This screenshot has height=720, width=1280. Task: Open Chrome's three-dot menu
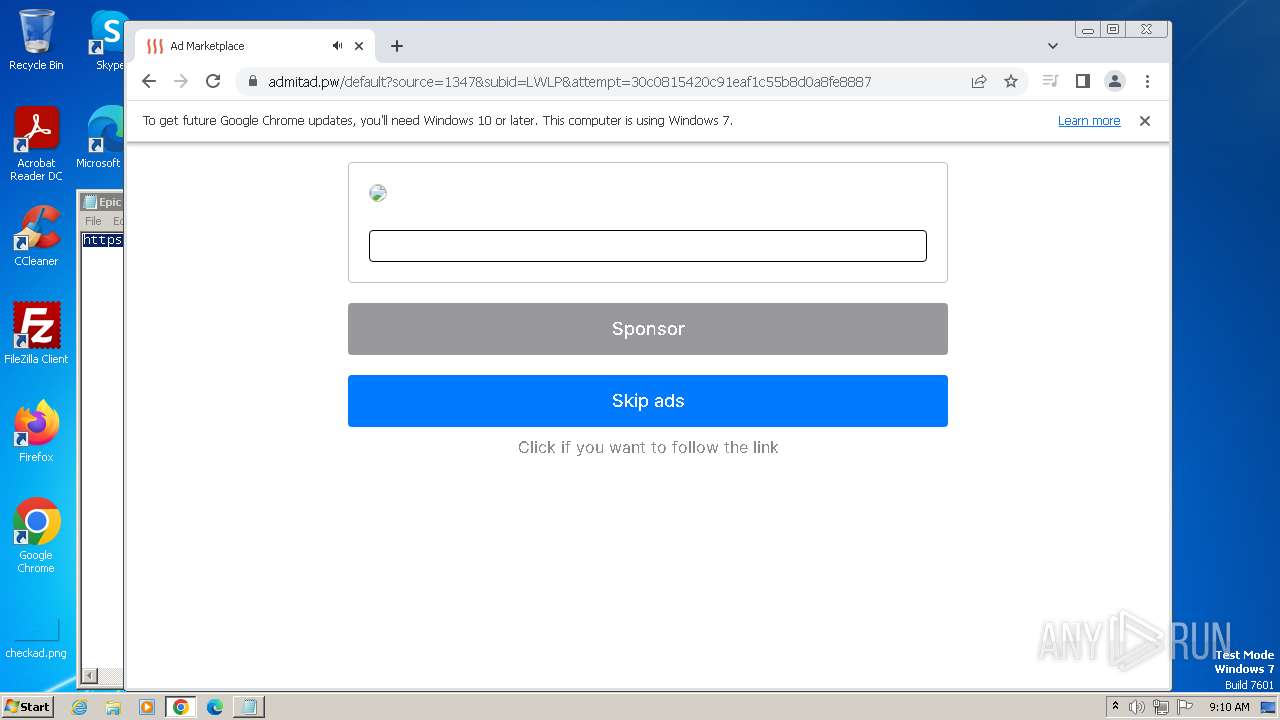point(1147,81)
